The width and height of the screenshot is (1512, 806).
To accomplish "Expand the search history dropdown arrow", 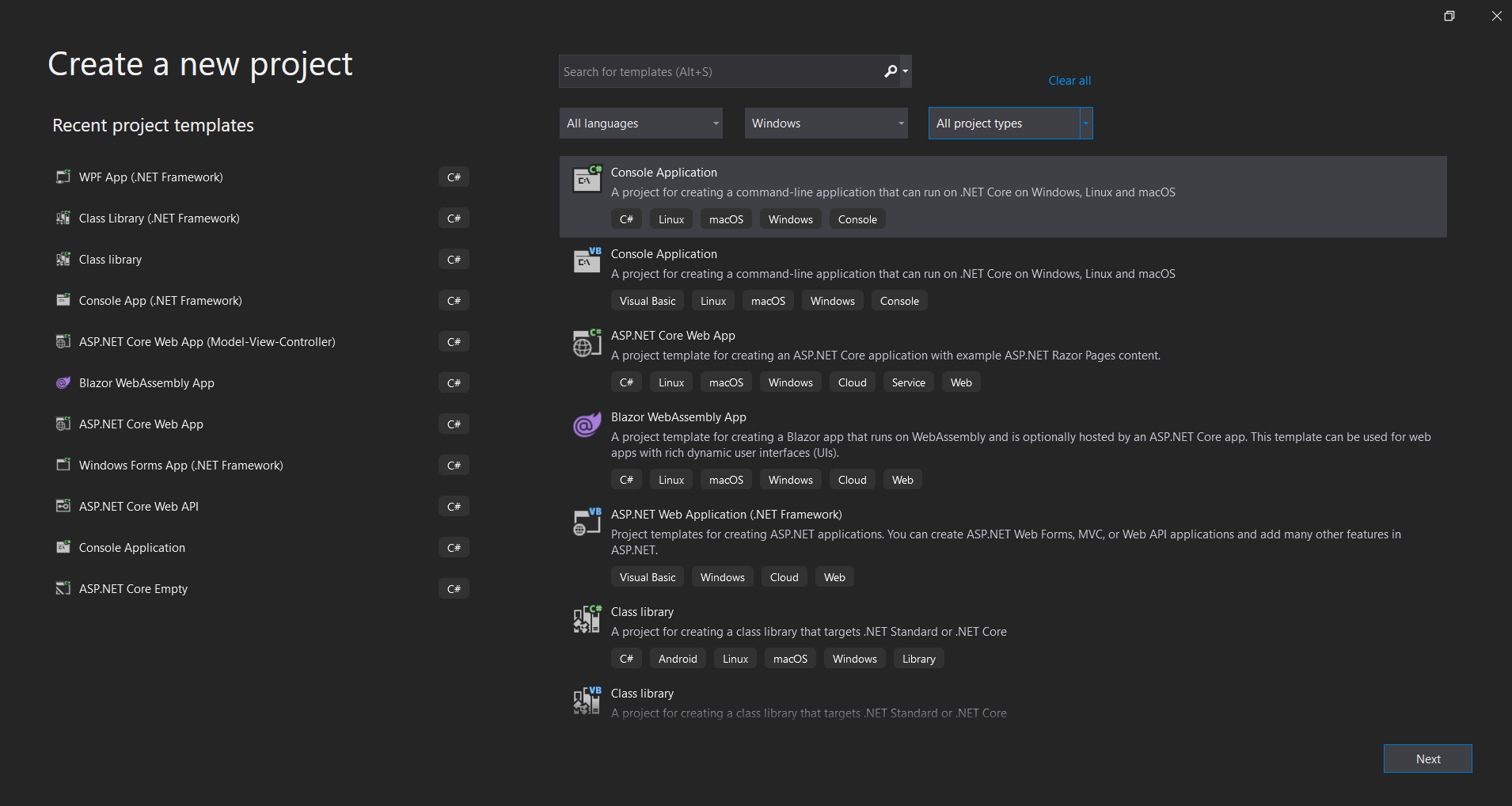I will pyautogui.click(x=906, y=71).
